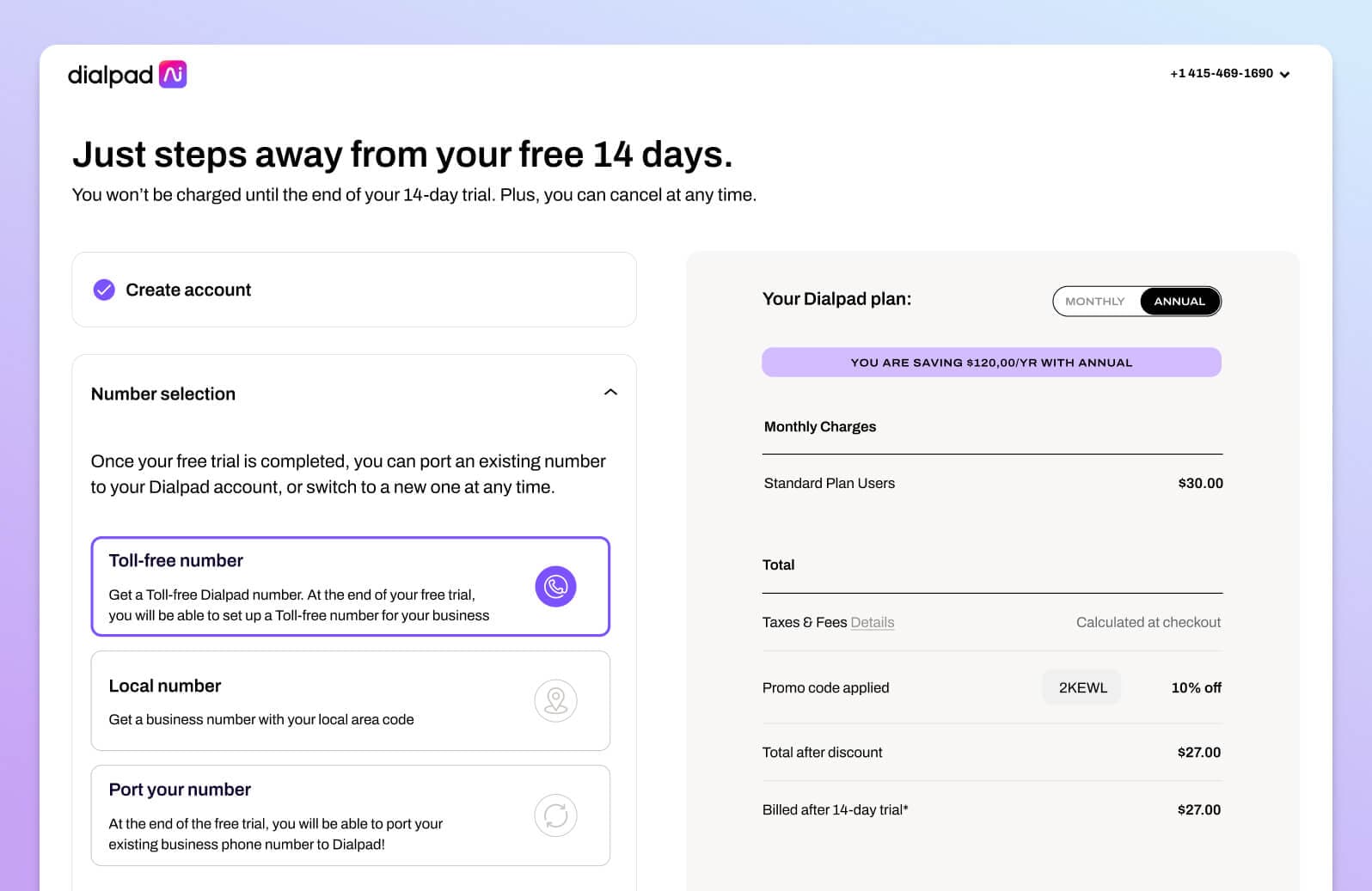
Task: Click the purple phone icon for Toll-free
Action: point(555,587)
